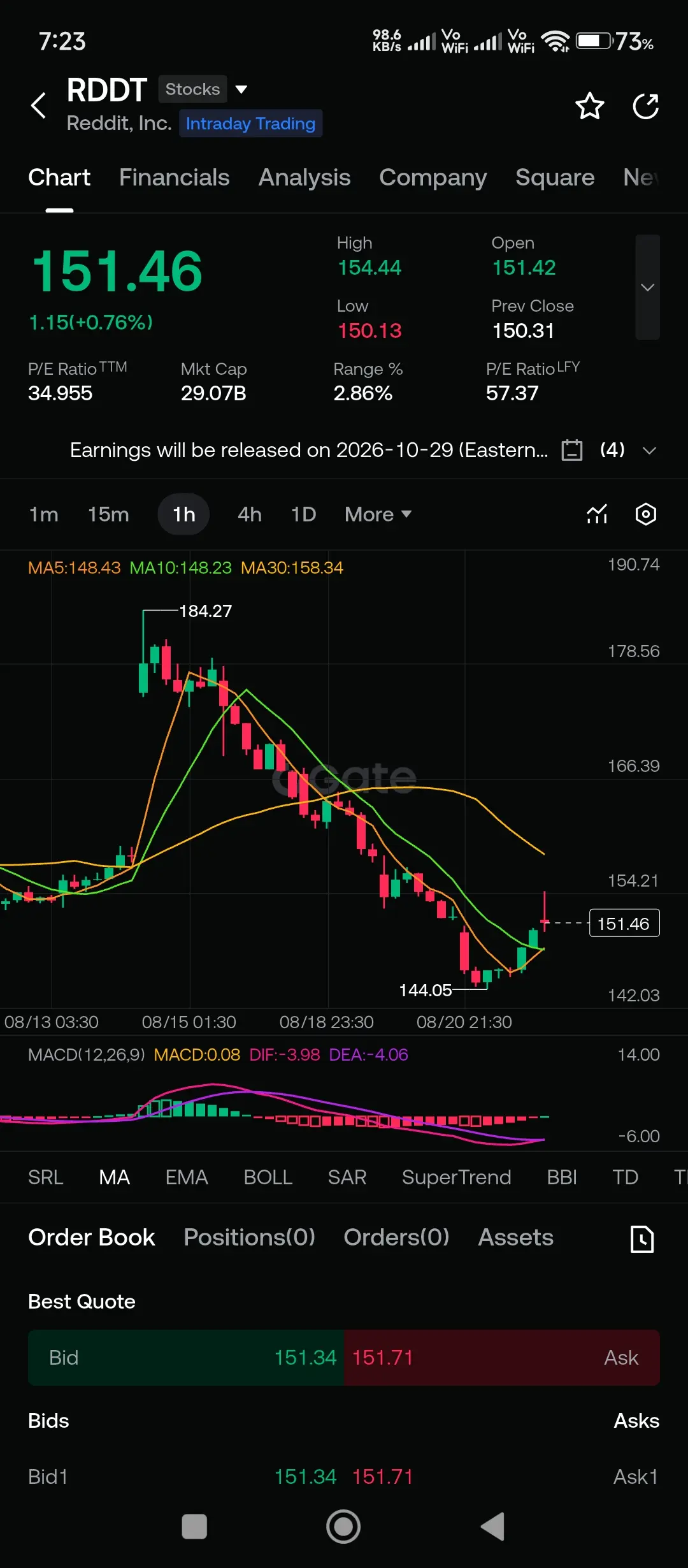Enable the BBI indicator
Image resolution: width=688 pixels, height=1568 pixels.
point(562,1177)
